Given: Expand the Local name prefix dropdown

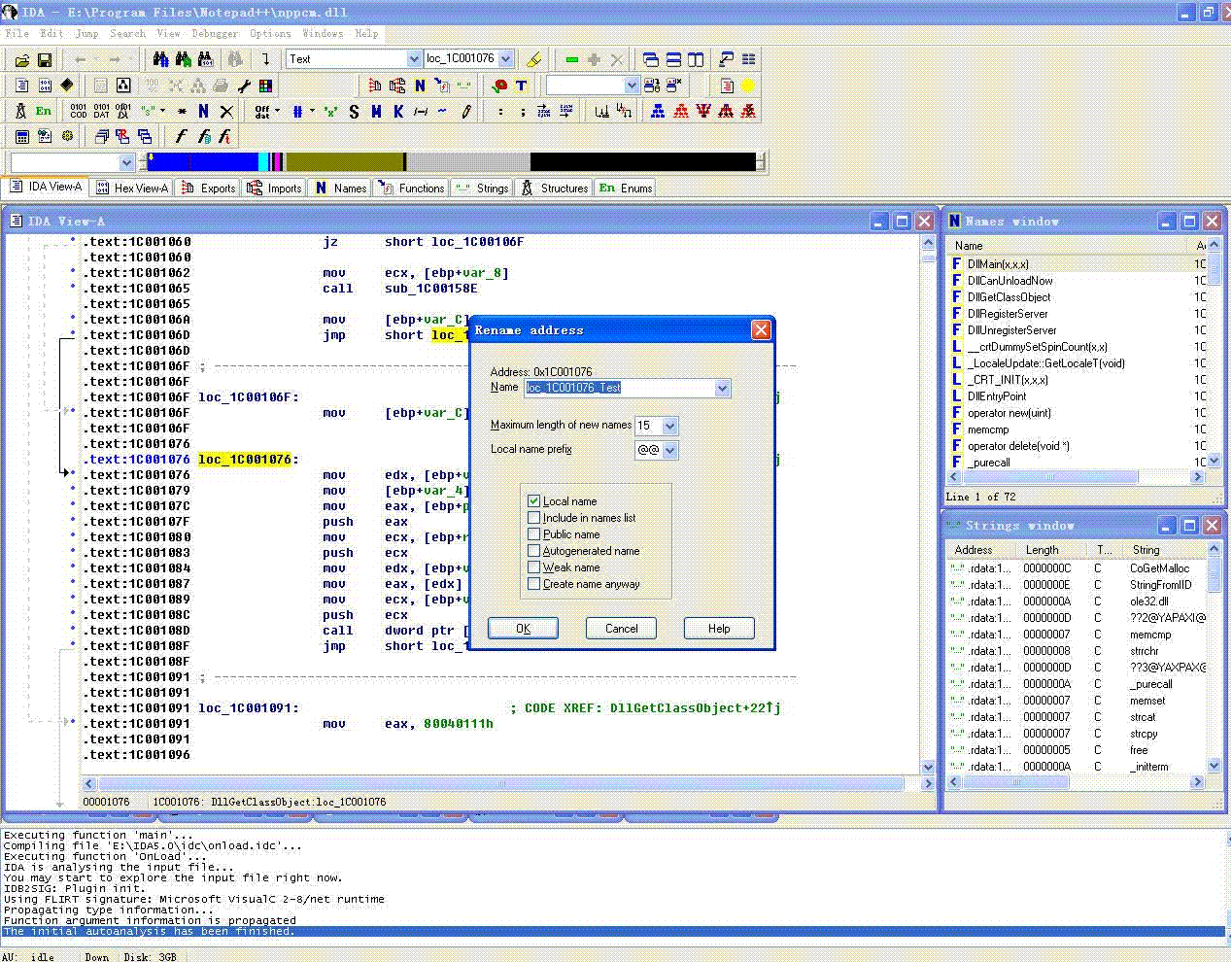Looking at the screenshot, I should [x=669, y=450].
